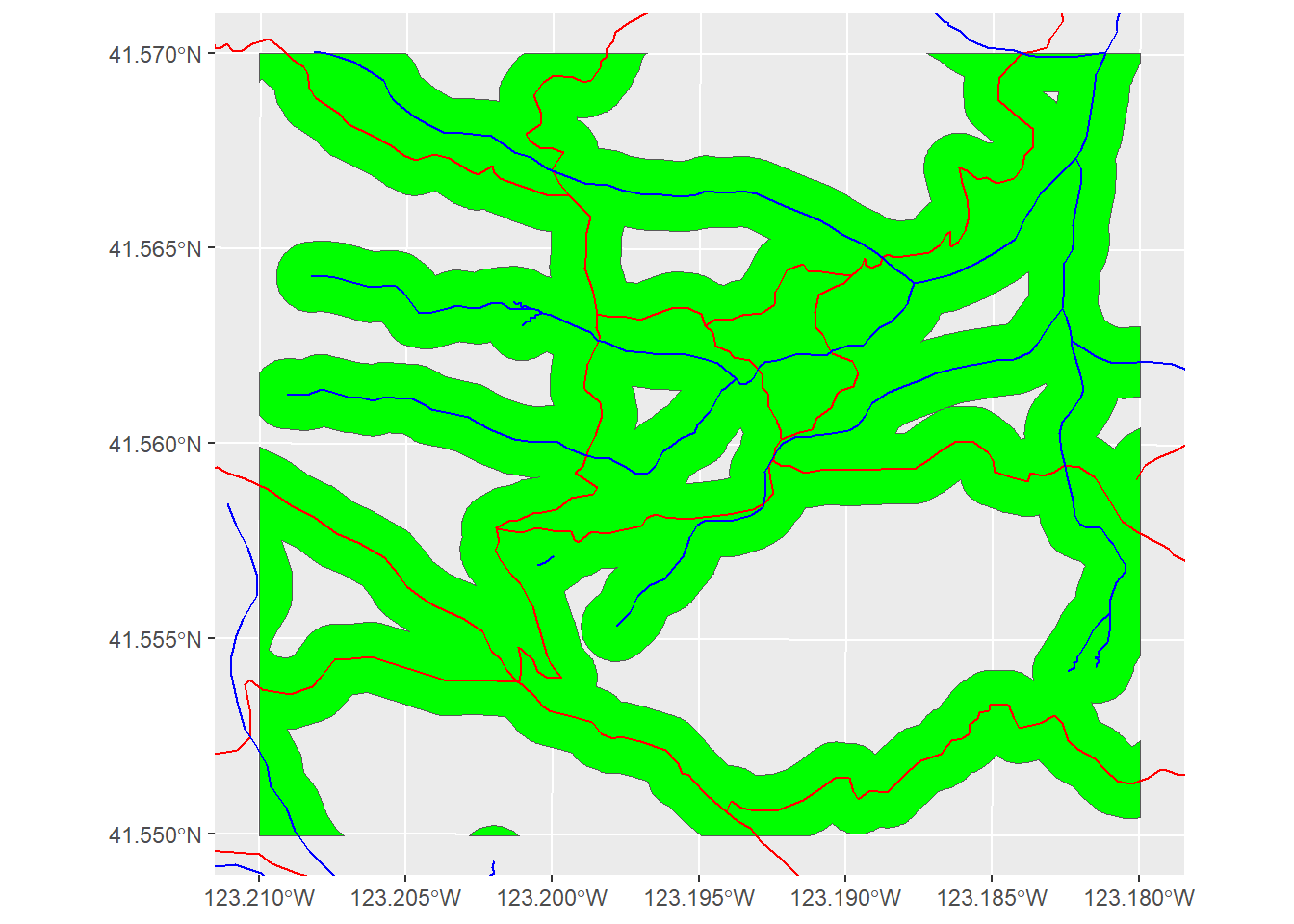Click the 123.205°W longitude label
This screenshot has height=924, width=1294.
tap(405, 899)
